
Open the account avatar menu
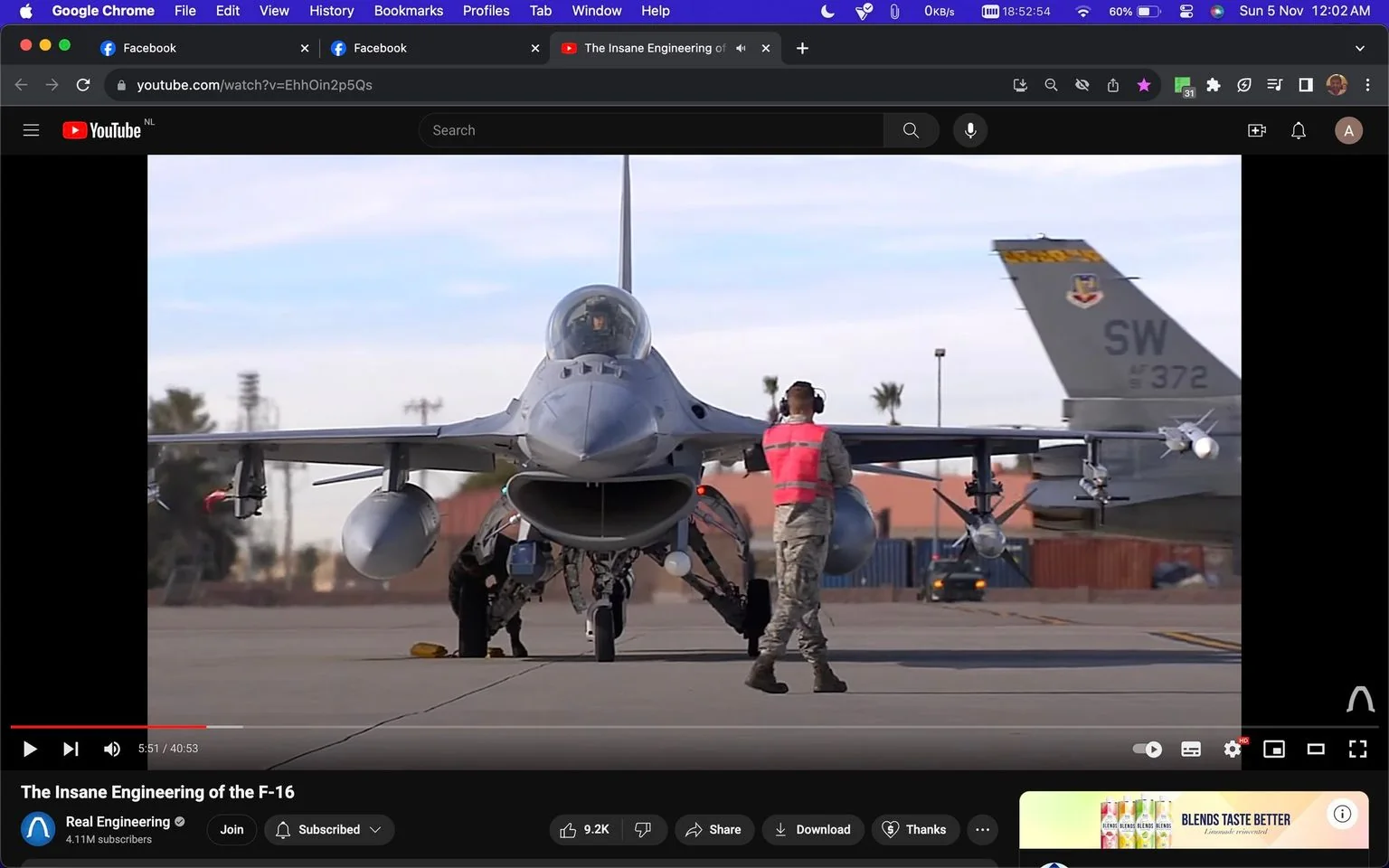point(1348,130)
